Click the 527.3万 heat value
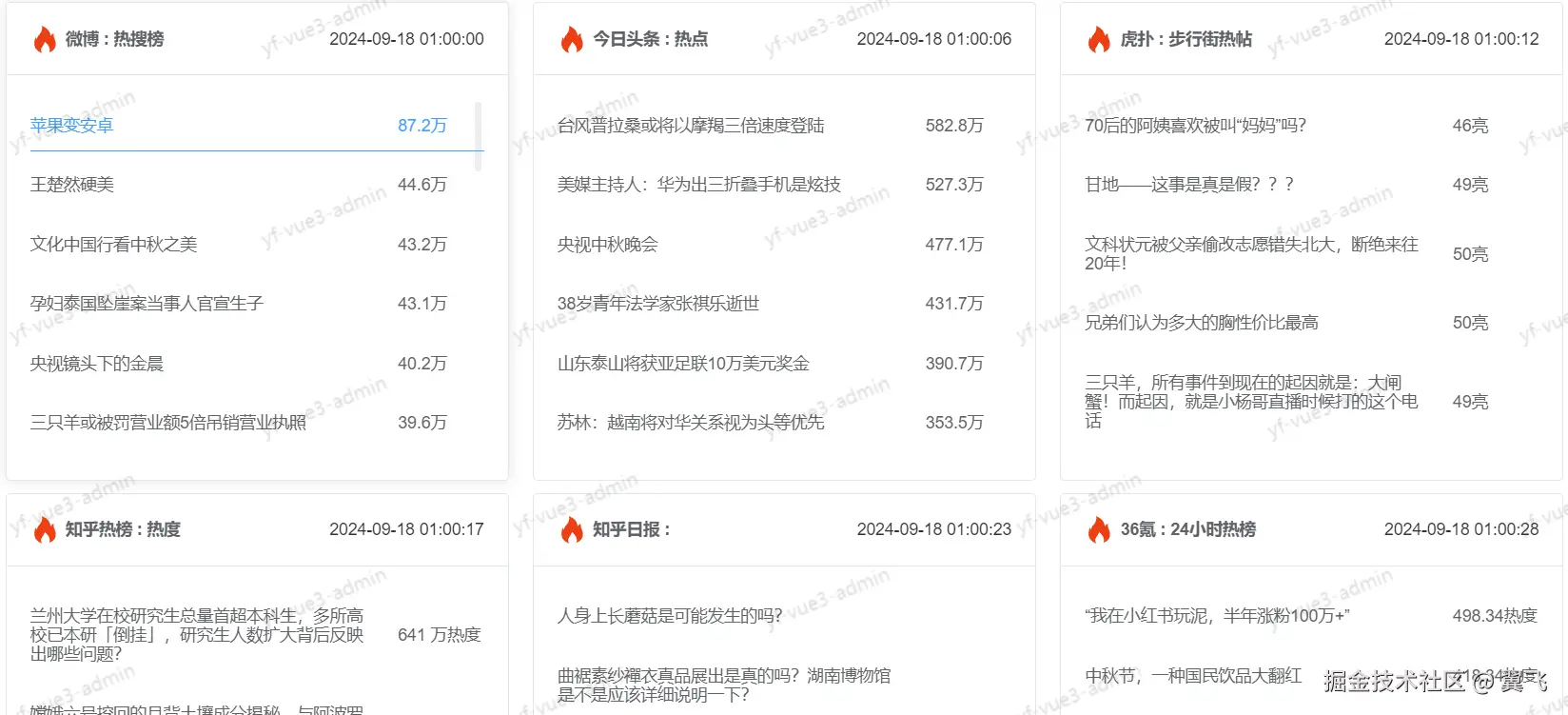 pyautogui.click(x=954, y=185)
